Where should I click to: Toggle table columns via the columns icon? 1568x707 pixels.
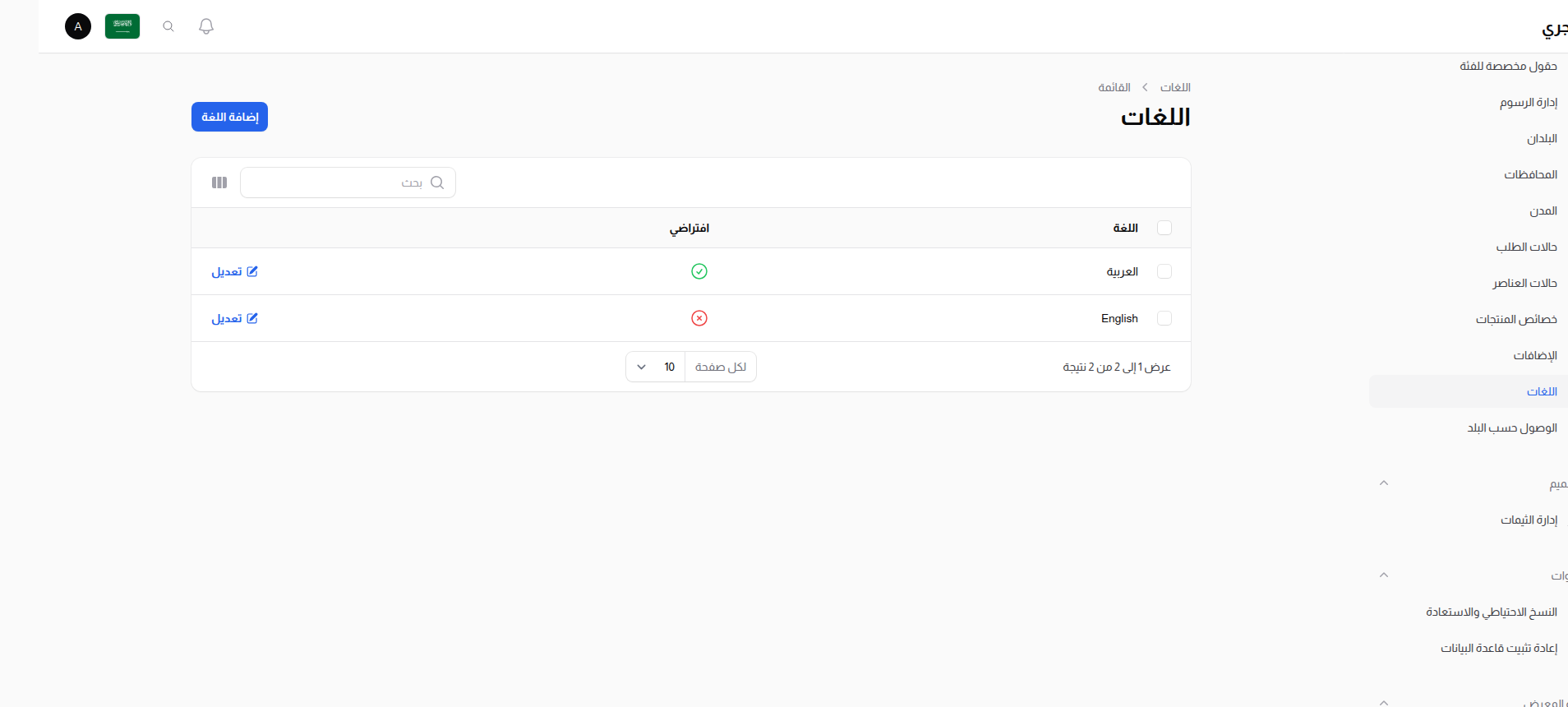(x=219, y=183)
